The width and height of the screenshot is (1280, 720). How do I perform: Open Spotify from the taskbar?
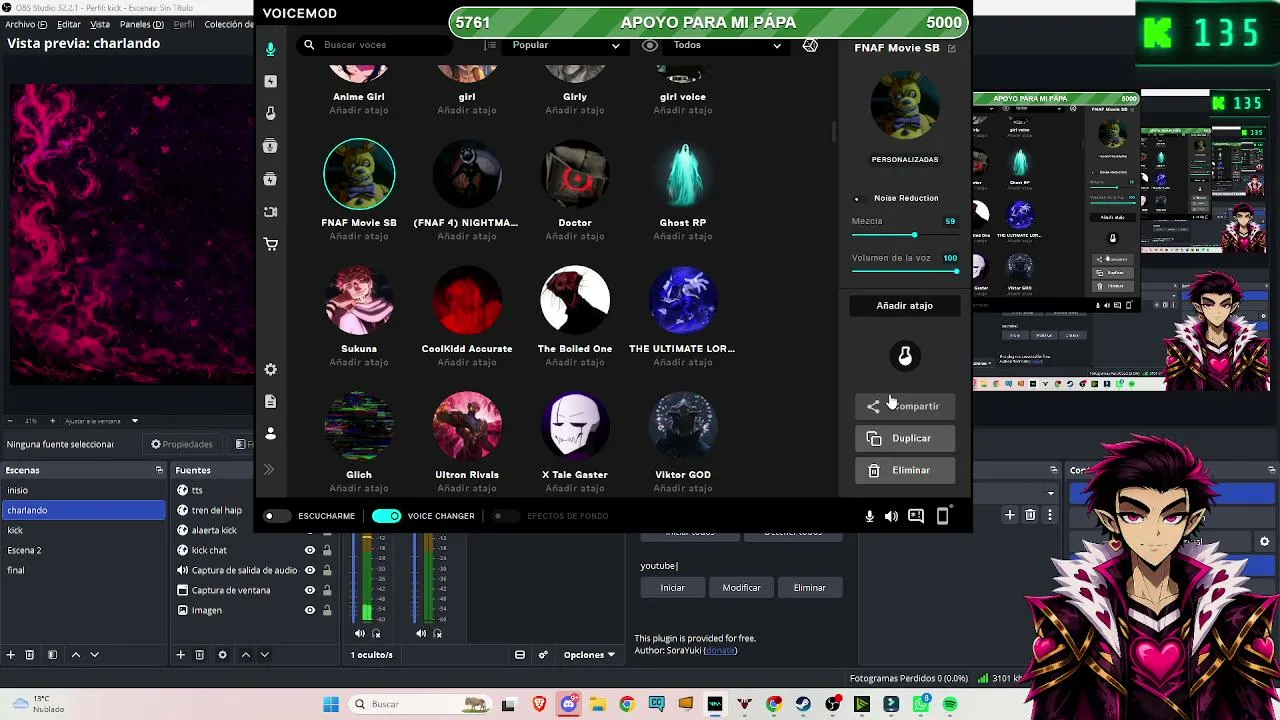[x=950, y=704]
